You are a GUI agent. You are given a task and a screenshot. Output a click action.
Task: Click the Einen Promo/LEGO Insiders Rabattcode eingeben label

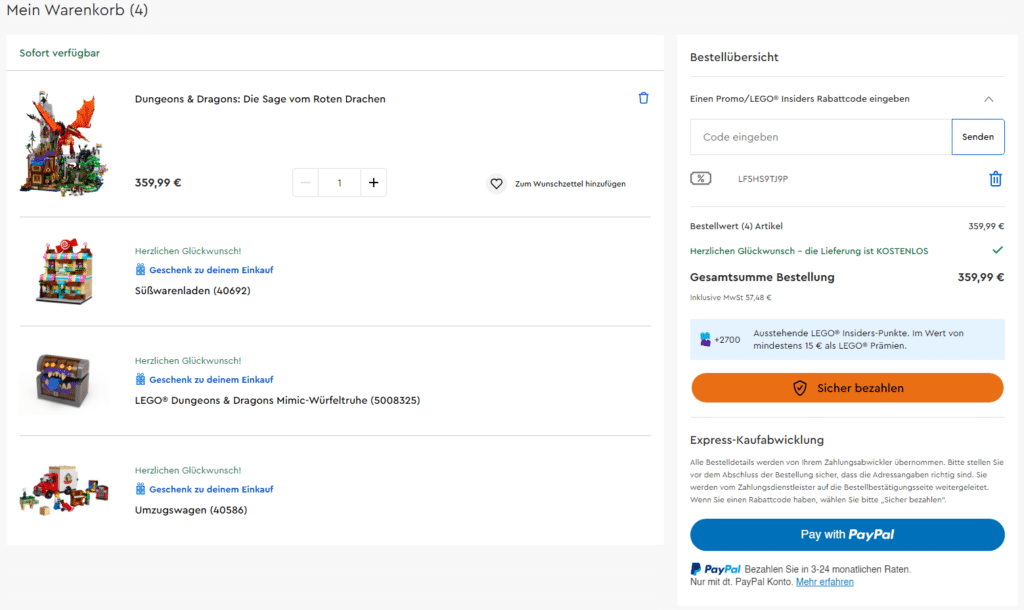click(x=799, y=99)
